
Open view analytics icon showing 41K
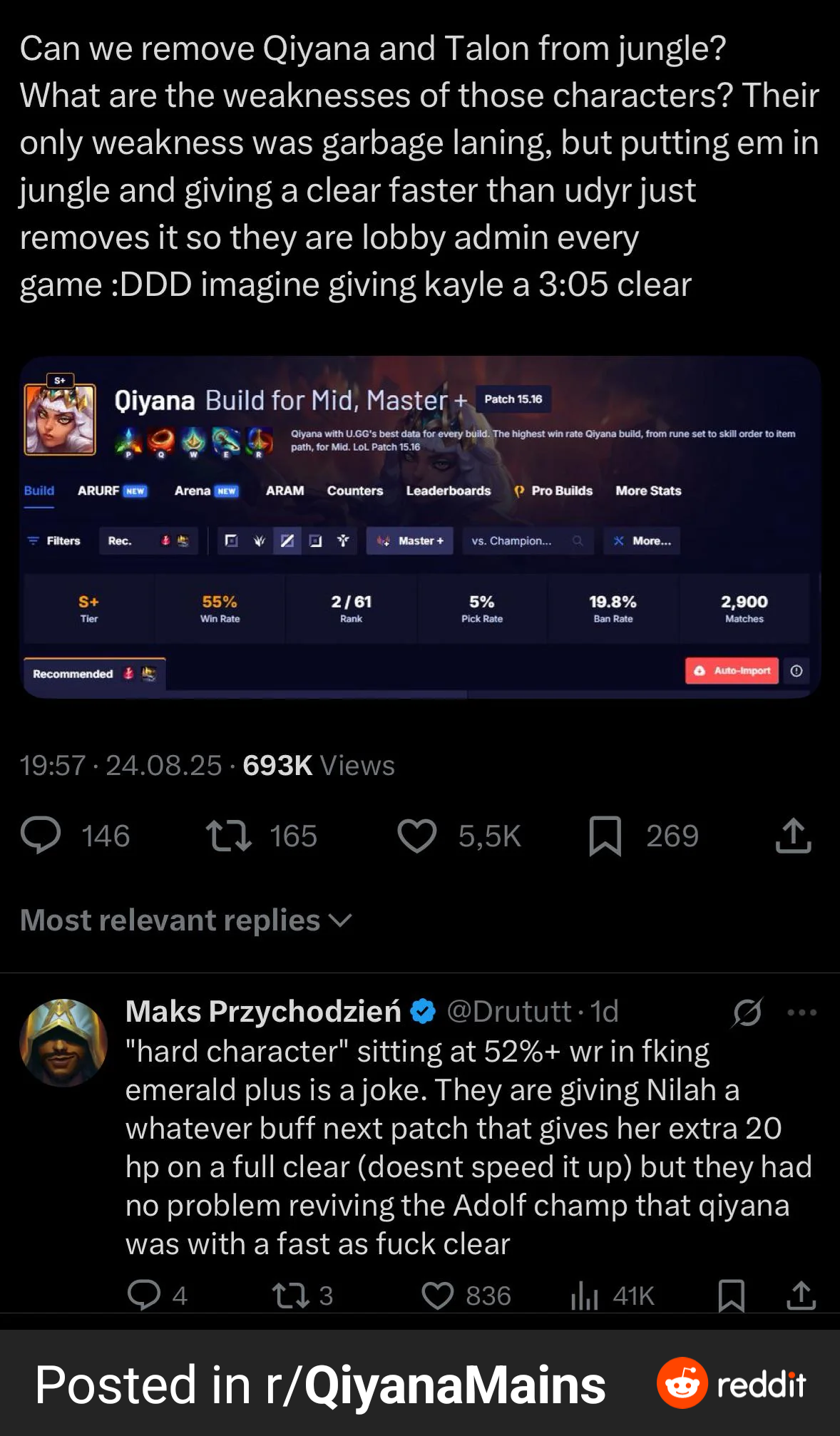[584, 1296]
